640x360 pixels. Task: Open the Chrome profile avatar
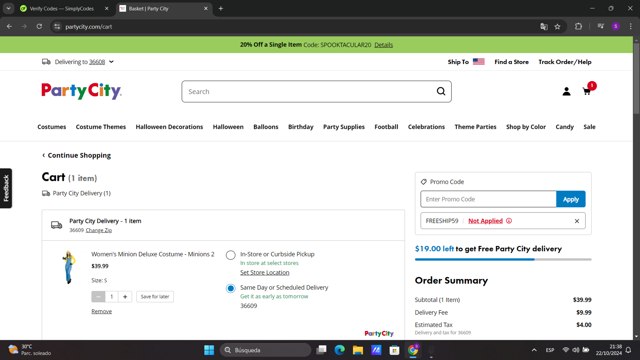point(616,27)
